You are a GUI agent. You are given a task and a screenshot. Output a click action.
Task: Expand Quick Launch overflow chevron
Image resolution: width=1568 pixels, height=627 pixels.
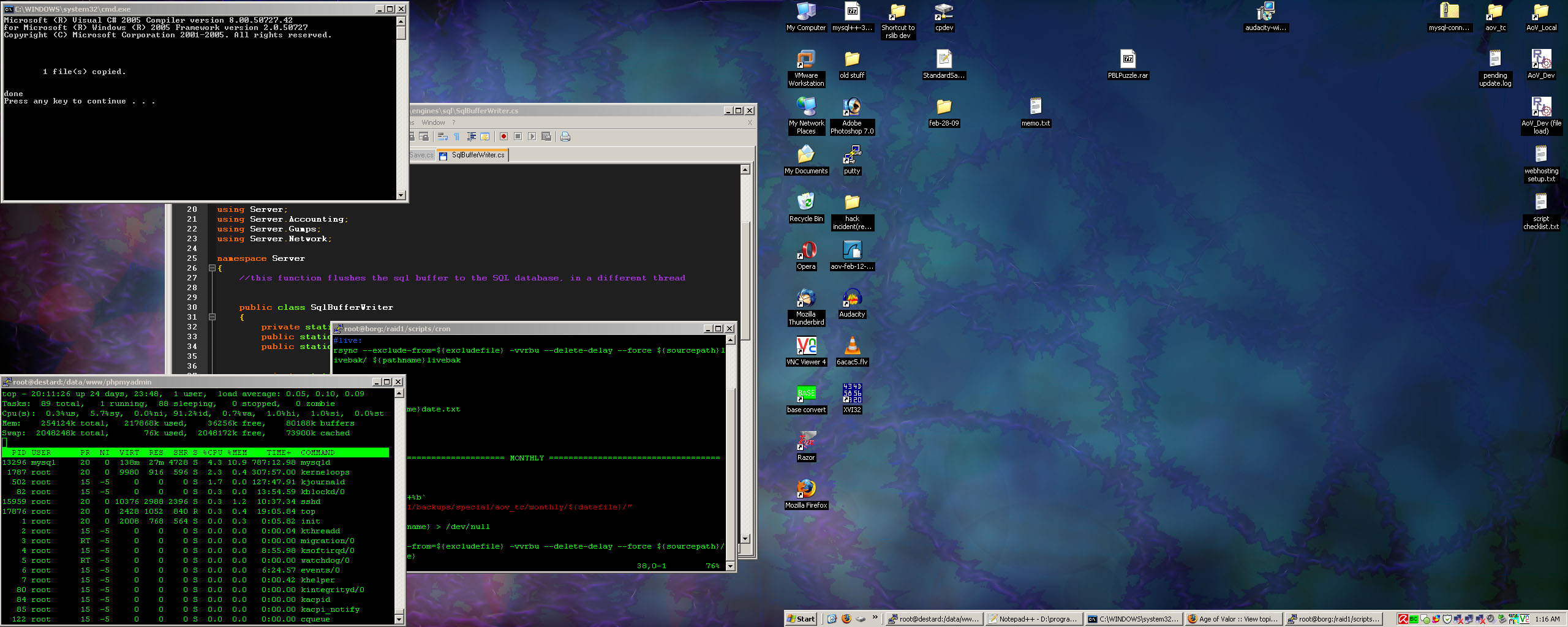pyautogui.click(x=875, y=617)
